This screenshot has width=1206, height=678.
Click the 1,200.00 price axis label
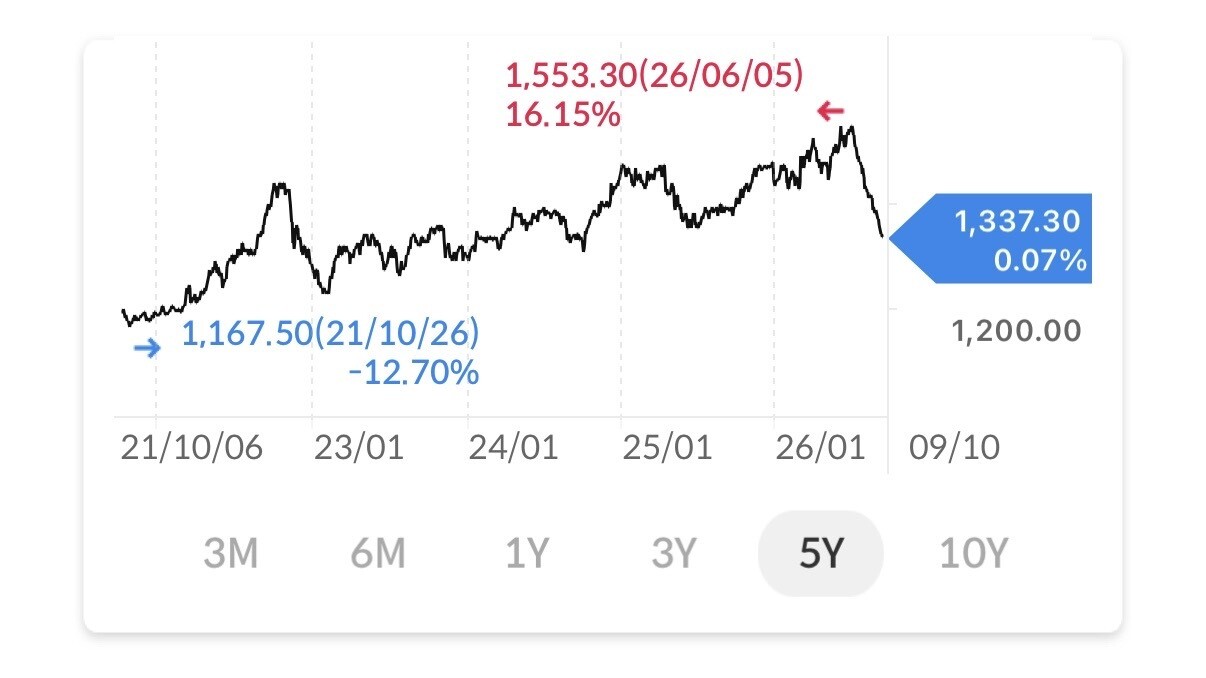[x=1017, y=331]
